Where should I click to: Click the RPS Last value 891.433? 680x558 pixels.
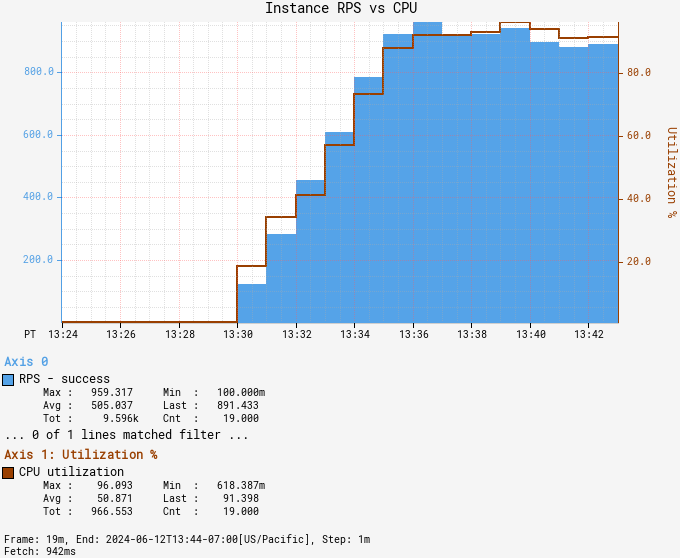[238, 405]
